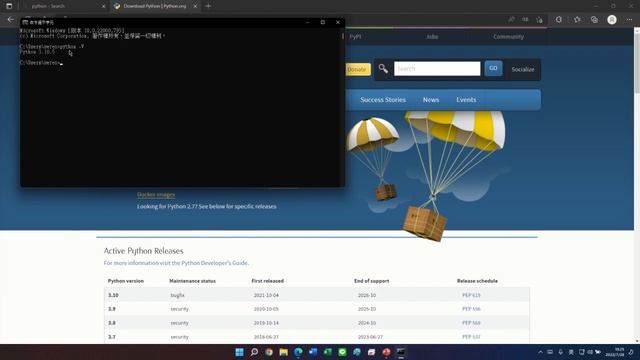This screenshot has height=360, width=640.
Task: Open Edge Collections icon
Action: coord(594,19)
